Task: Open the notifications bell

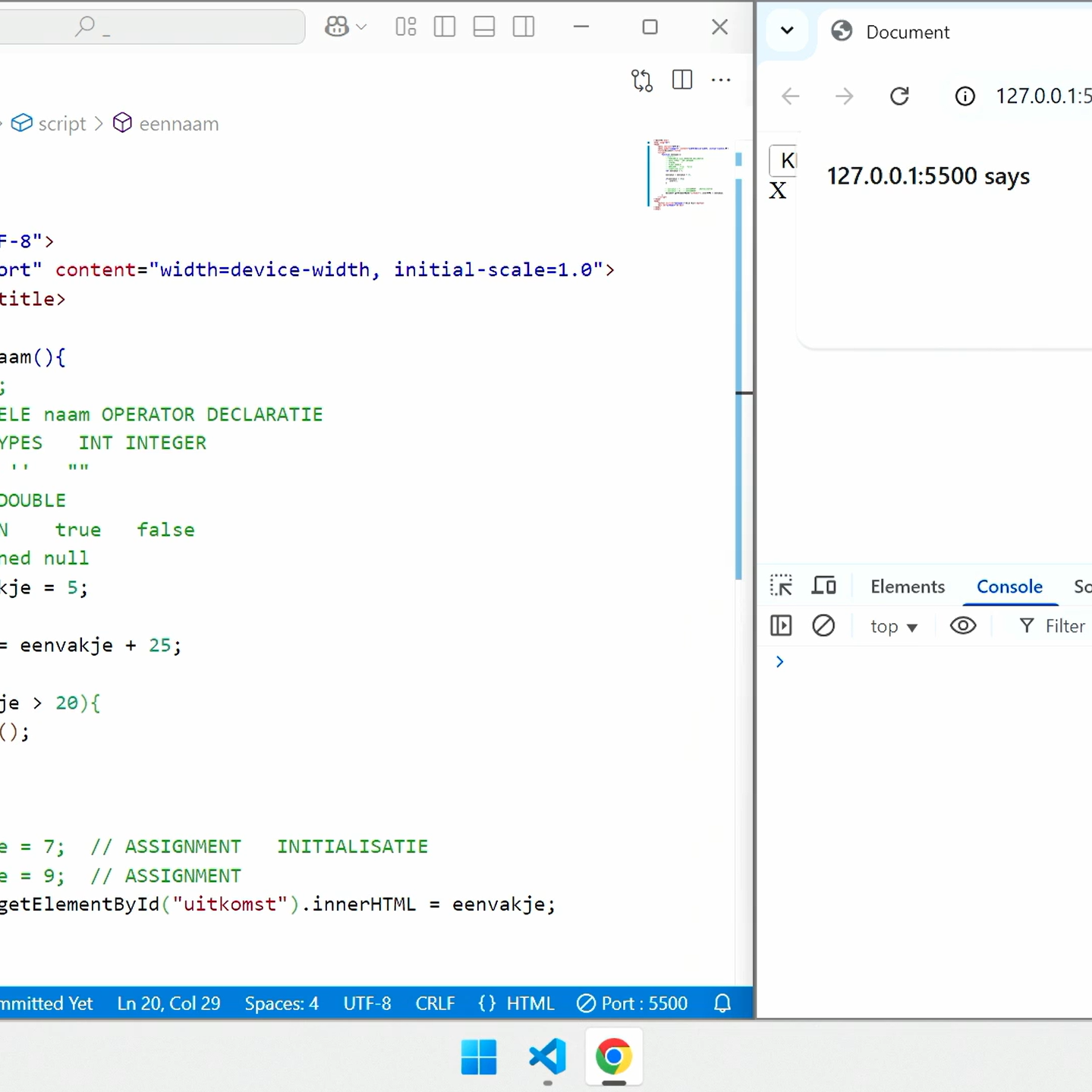Action: coord(722,1003)
